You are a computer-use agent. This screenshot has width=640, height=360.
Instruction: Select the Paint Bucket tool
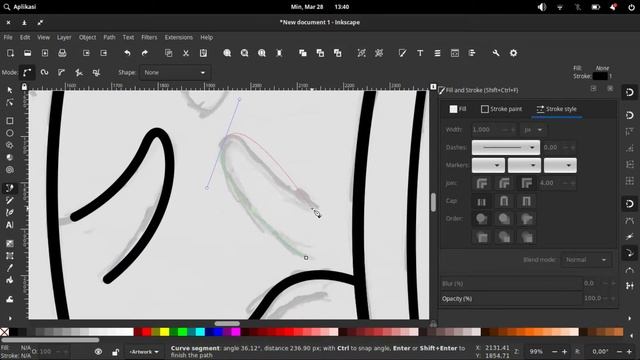point(10,280)
